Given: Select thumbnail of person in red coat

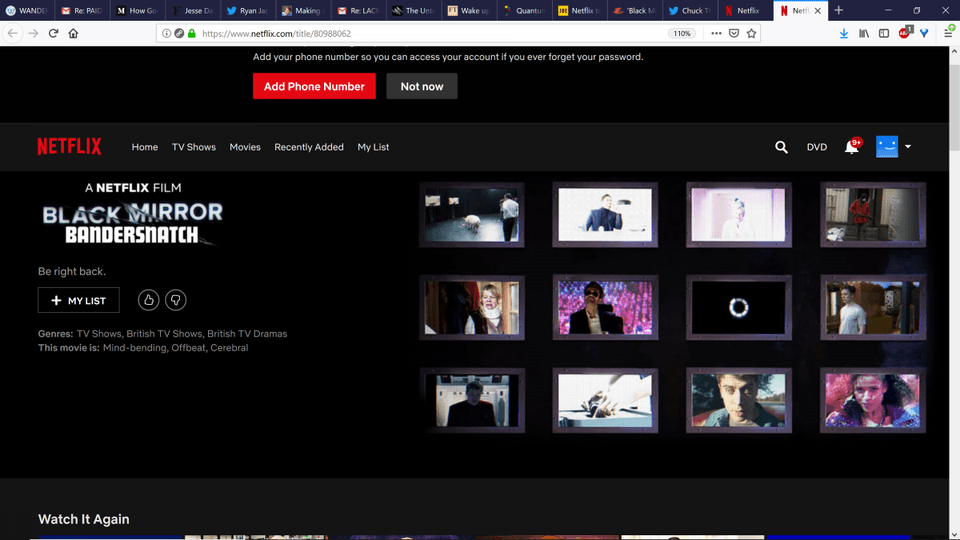Looking at the screenshot, I should point(872,215).
